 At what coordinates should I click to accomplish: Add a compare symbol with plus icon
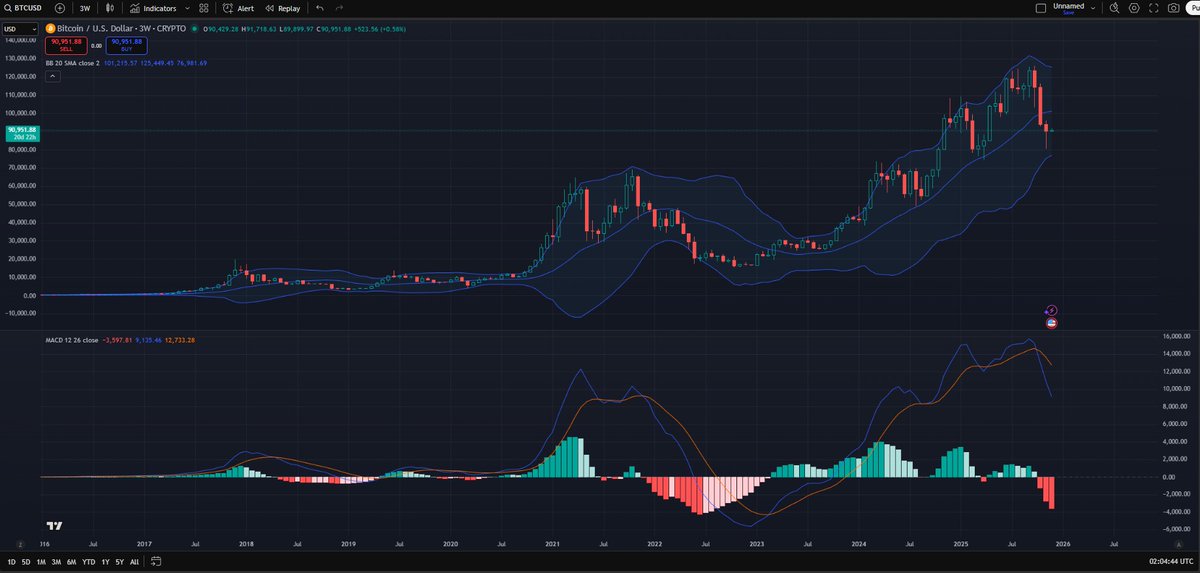click(59, 7)
